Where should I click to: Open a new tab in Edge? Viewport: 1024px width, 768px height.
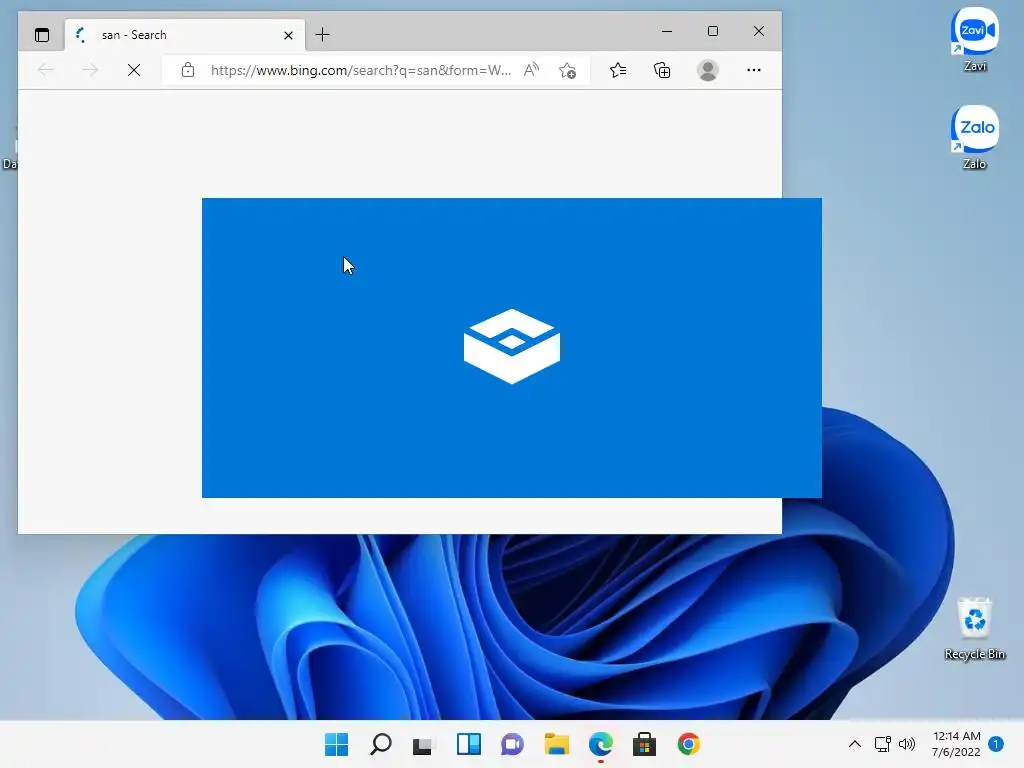pos(323,35)
